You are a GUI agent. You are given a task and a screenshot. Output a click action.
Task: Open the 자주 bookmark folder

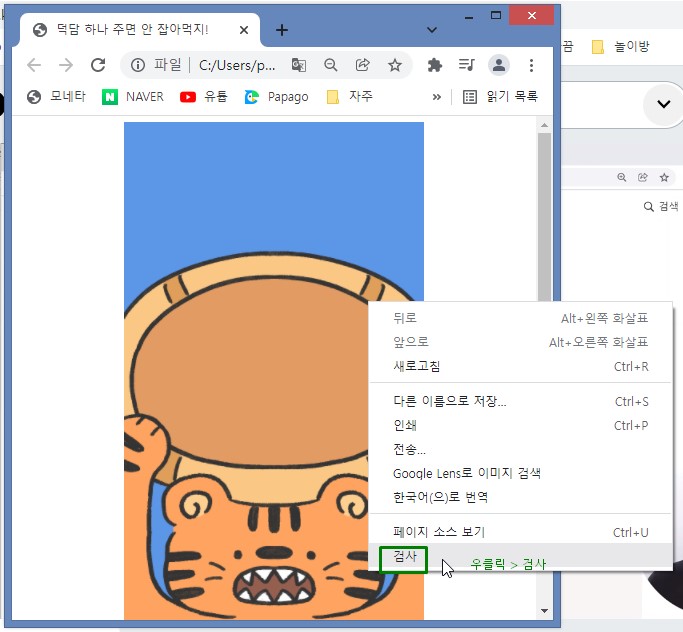pos(349,97)
